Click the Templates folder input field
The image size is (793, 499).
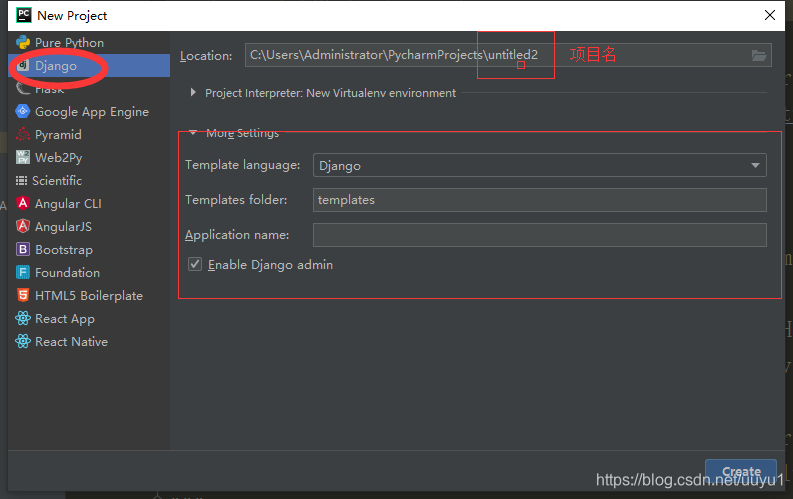(540, 200)
